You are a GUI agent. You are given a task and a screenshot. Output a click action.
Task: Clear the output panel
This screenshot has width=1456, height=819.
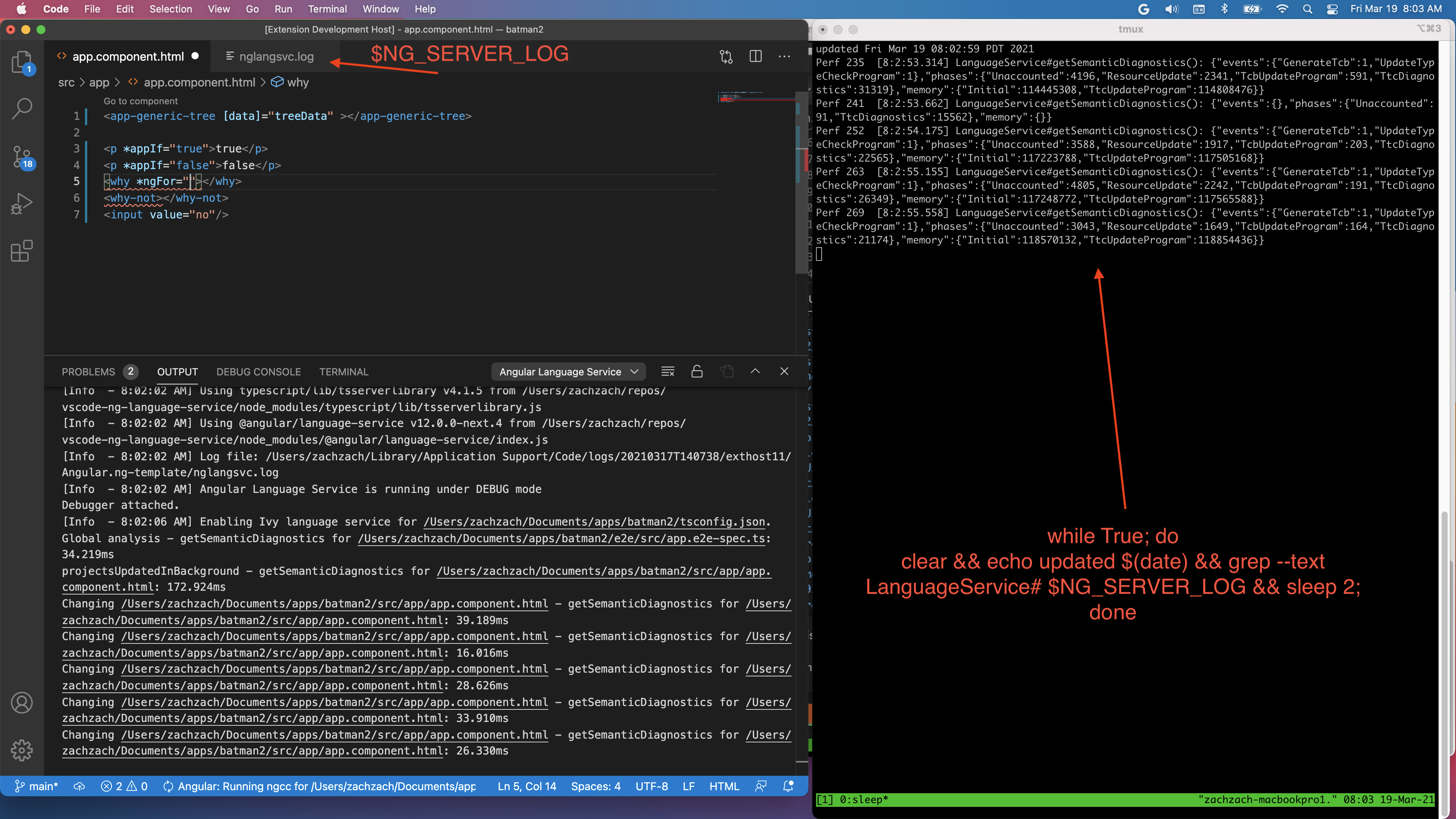tap(667, 371)
